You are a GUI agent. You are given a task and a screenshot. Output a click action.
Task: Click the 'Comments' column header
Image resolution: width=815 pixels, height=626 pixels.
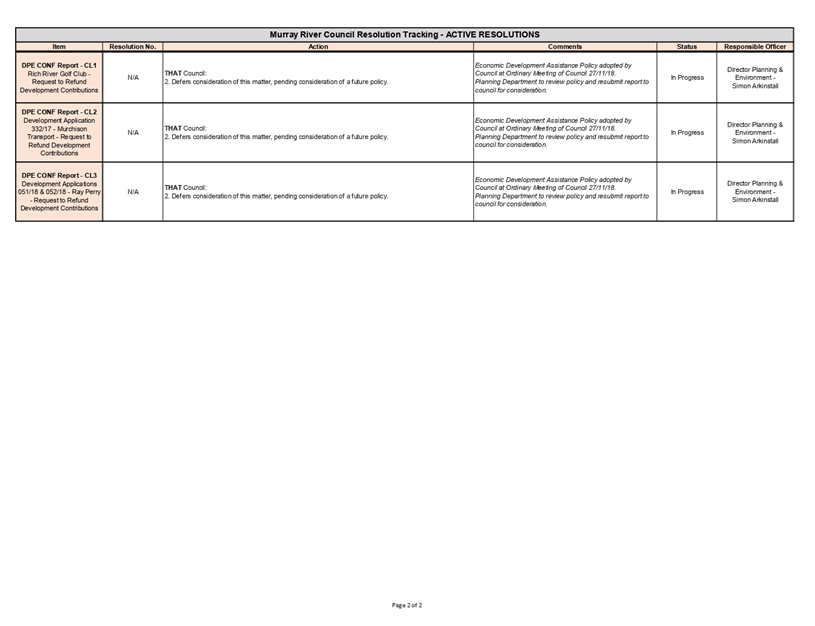click(x=565, y=47)
